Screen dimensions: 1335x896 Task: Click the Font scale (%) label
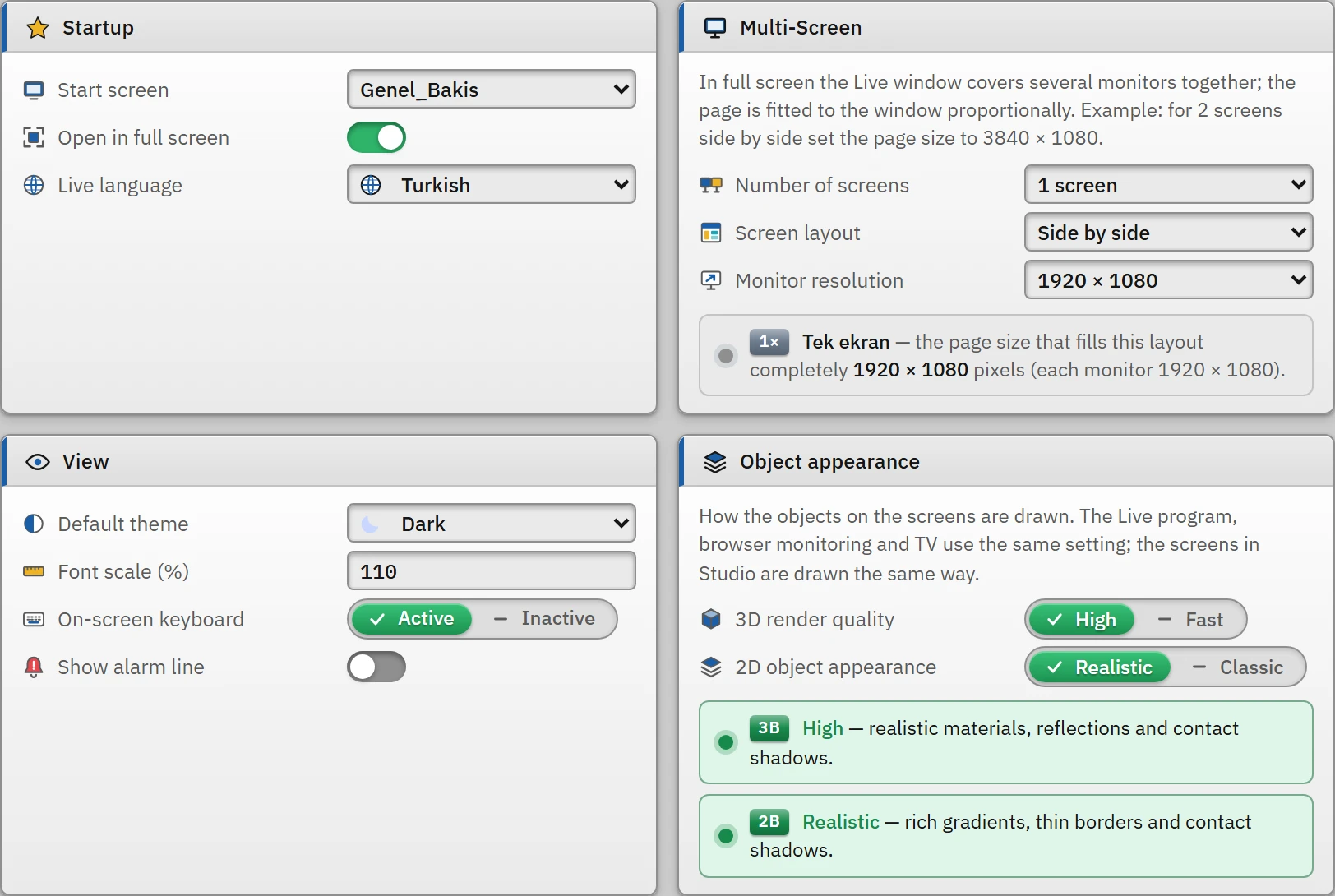point(123,572)
